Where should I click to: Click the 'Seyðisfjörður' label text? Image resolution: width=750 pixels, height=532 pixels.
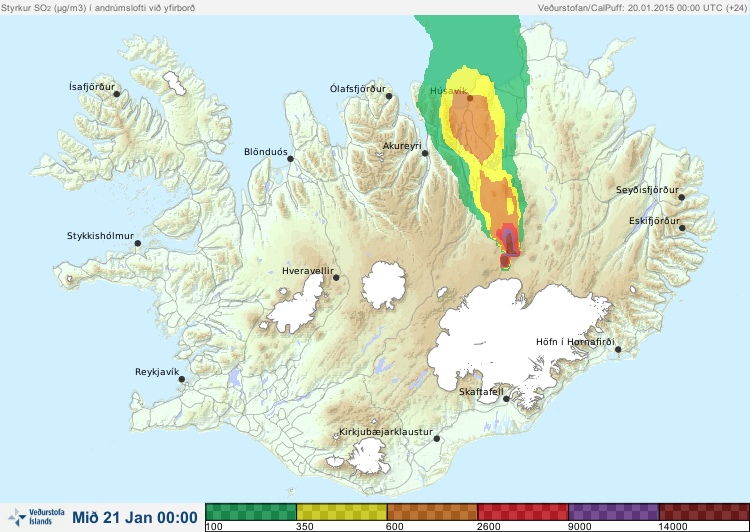point(647,190)
